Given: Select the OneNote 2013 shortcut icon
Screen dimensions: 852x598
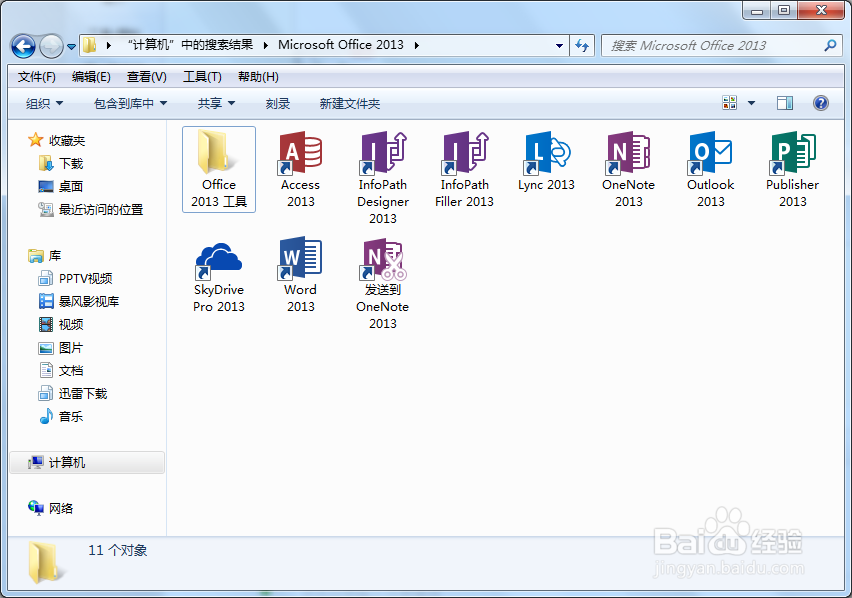Looking at the screenshot, I should tap(629, 153).
